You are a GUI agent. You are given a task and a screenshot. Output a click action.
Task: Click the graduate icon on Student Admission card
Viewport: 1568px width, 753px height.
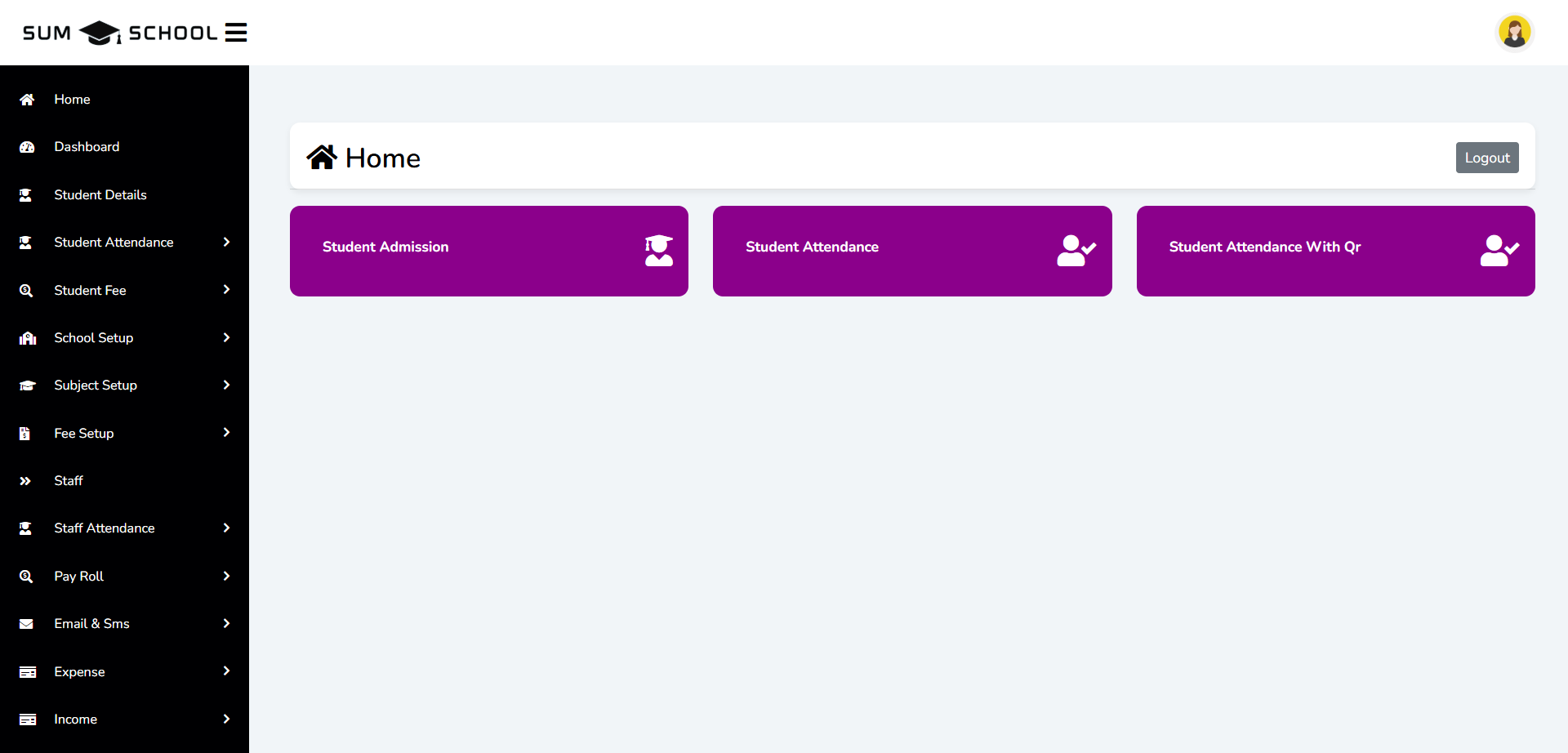point(658,251)
